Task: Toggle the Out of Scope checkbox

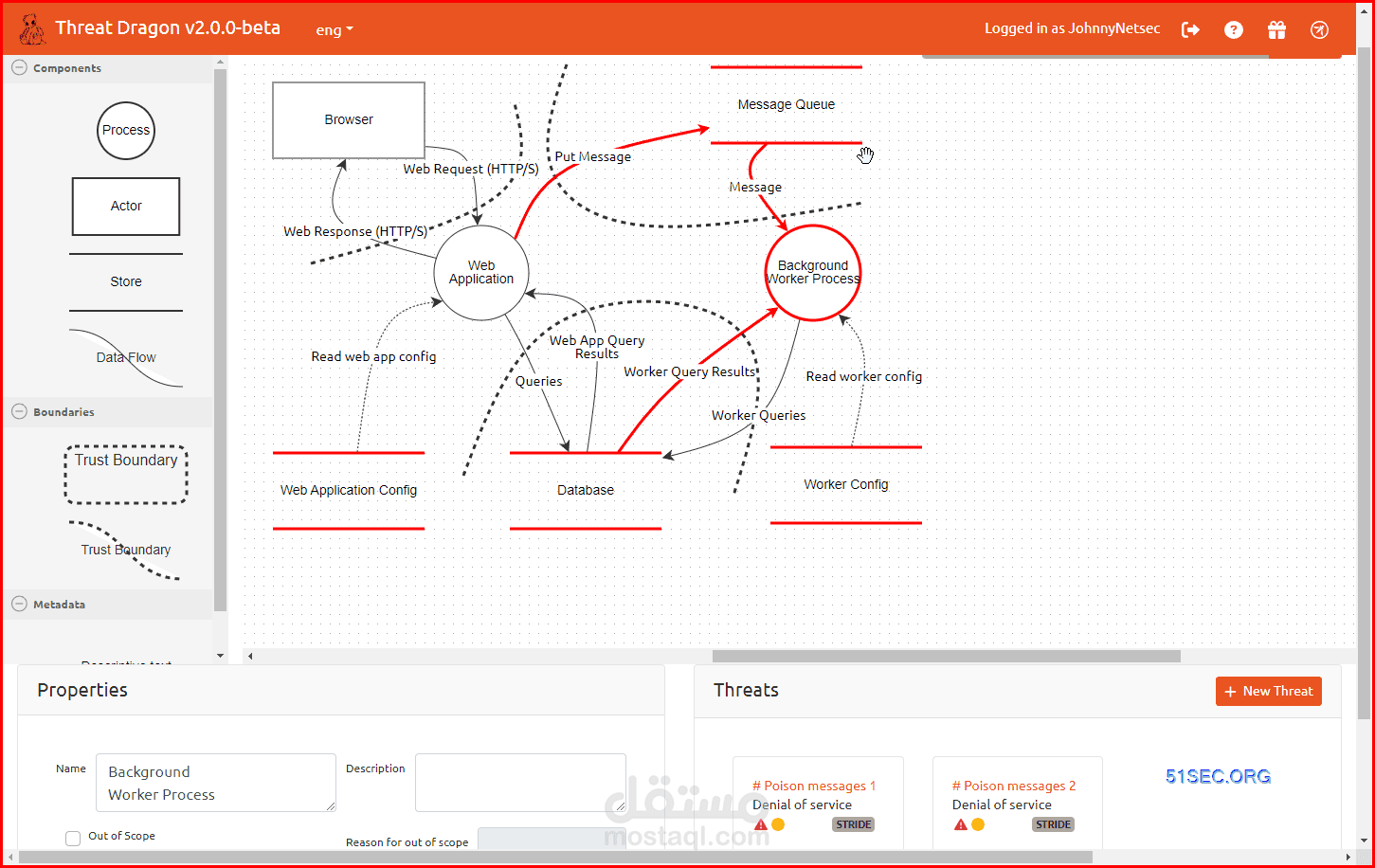Action: point(73,838)
